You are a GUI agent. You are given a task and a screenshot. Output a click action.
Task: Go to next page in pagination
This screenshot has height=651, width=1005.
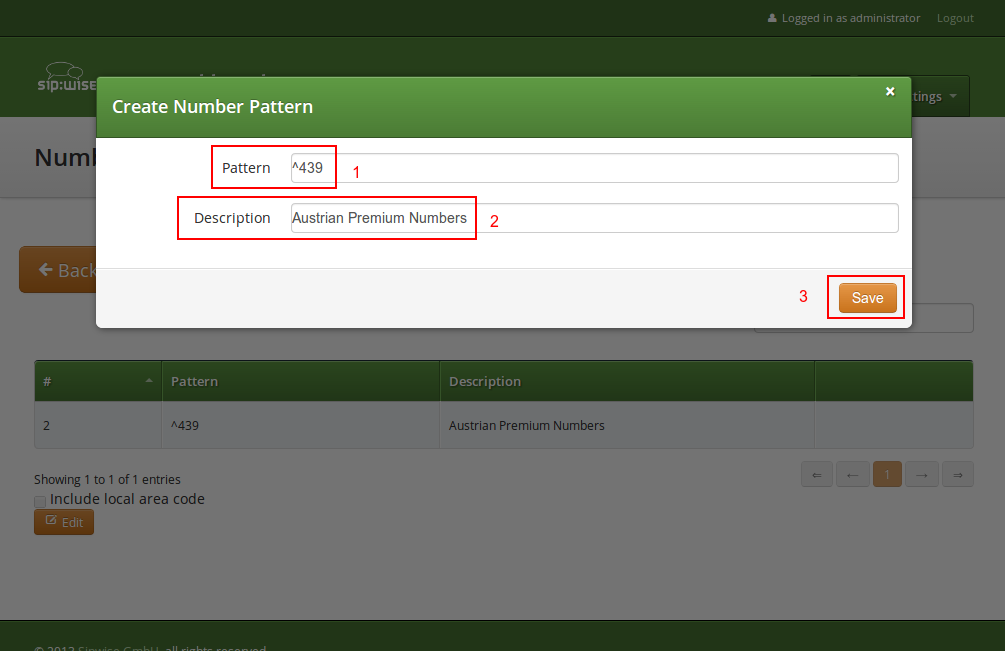pyautogui.click(x=922, y=474)
